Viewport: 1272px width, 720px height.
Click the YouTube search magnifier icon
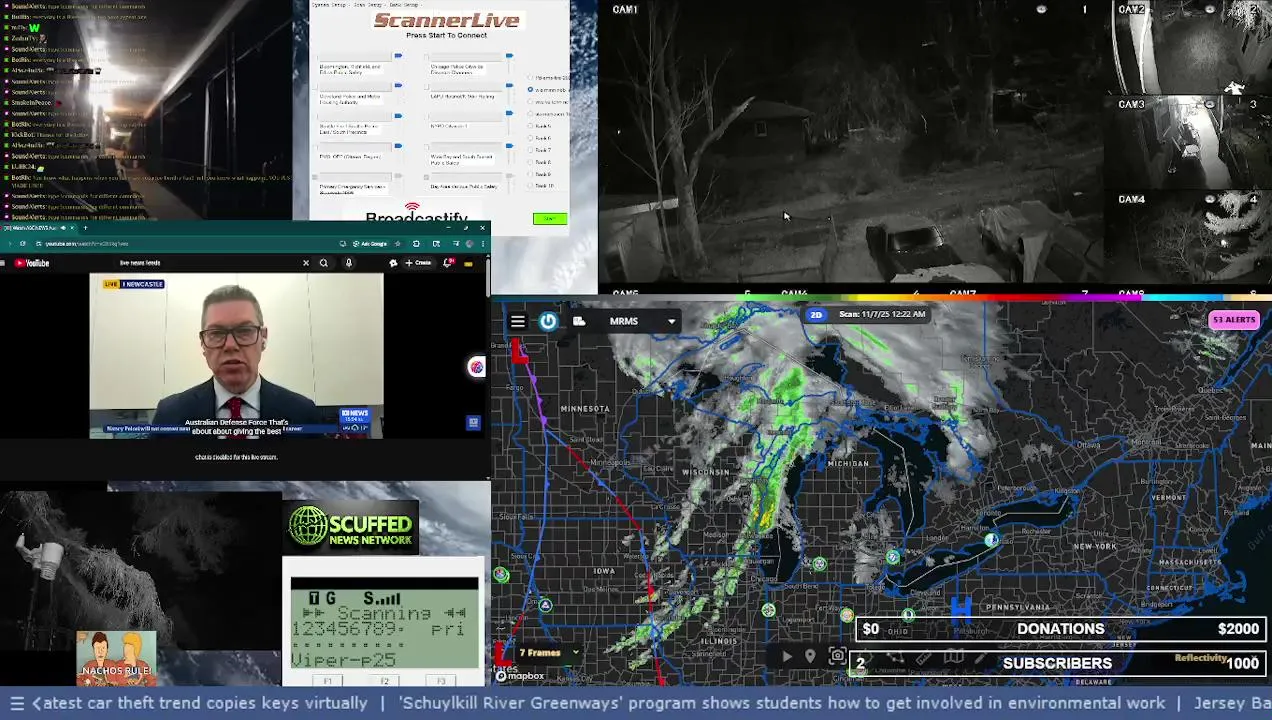pyautogui.click(x=323, y=263)
